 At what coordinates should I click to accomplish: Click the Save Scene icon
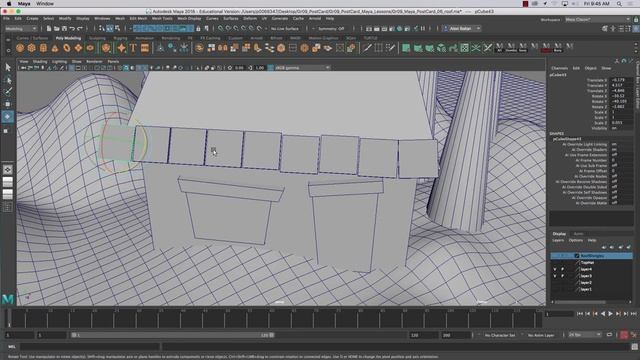click(64, 29)
